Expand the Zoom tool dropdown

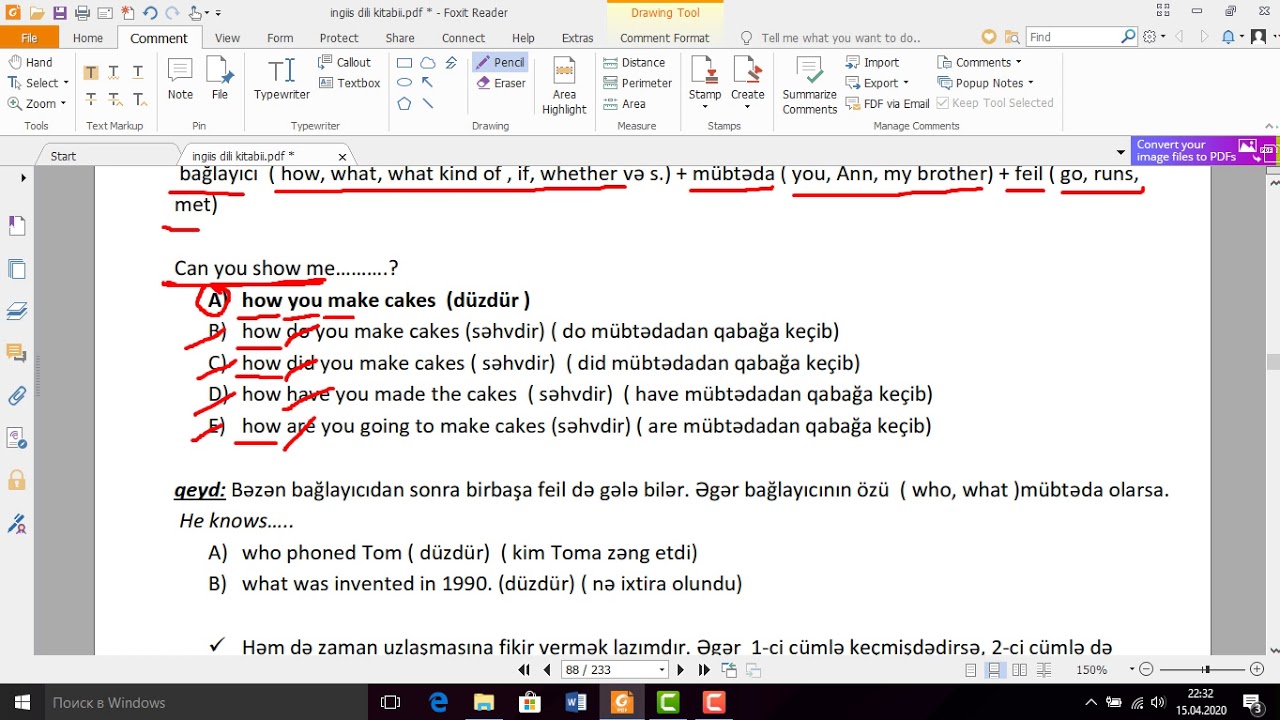click(x=63, y=103)
